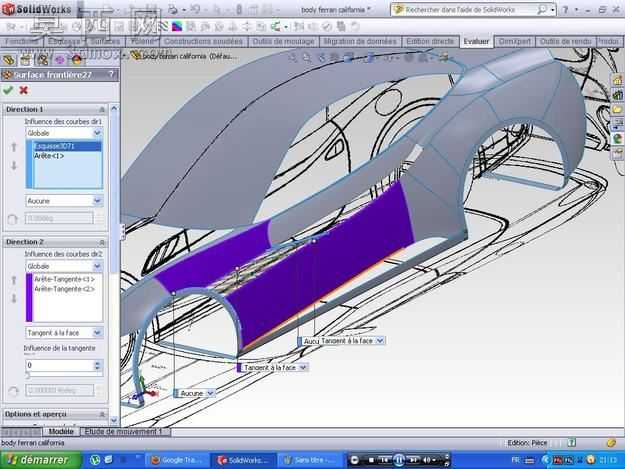625x469 pixels.
Task: Open the File Explorer task pane folder icon
Action: coord(617,109)
